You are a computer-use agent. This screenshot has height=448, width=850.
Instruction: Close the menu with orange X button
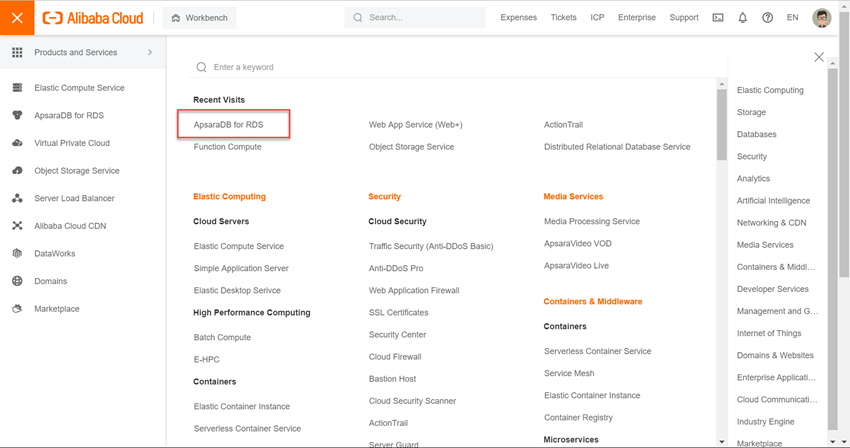tap(17, 18)
